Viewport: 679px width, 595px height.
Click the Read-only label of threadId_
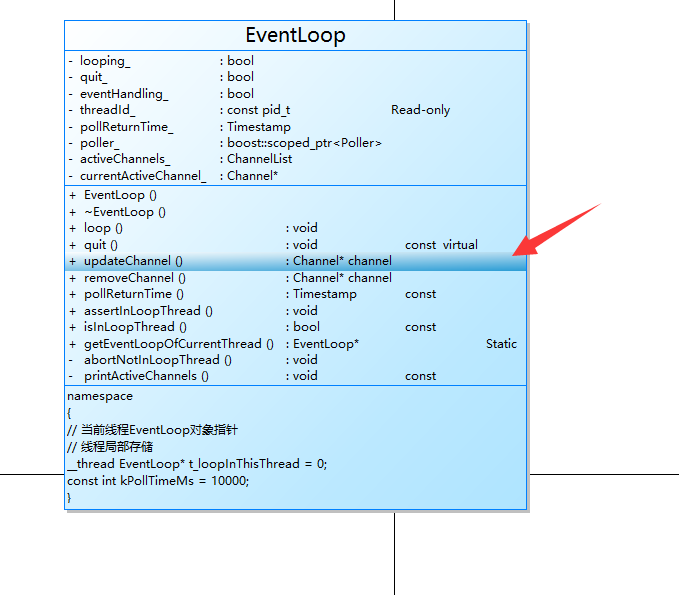pos(420,110)
